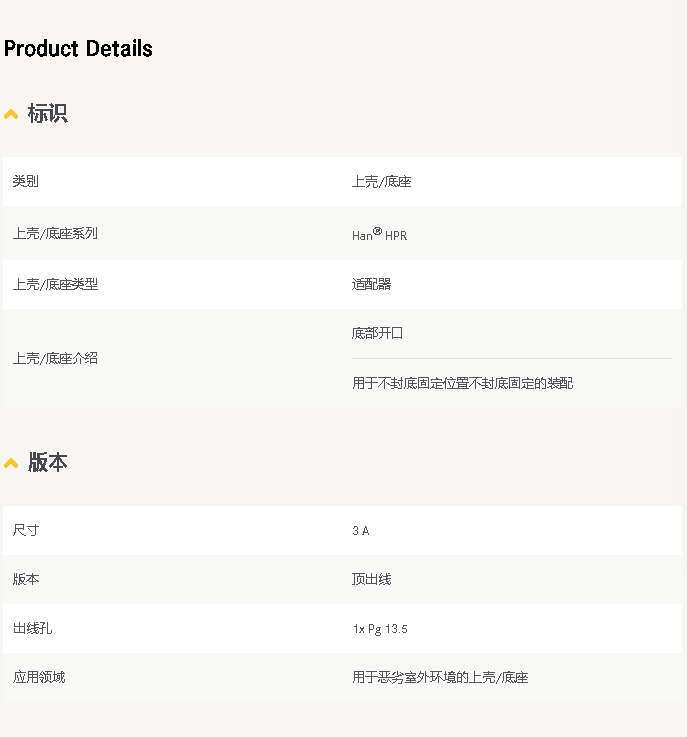The height and width of the screenshot is (737, 687).
Task: Select the Product Details title
Action: (x=78, y=48)
